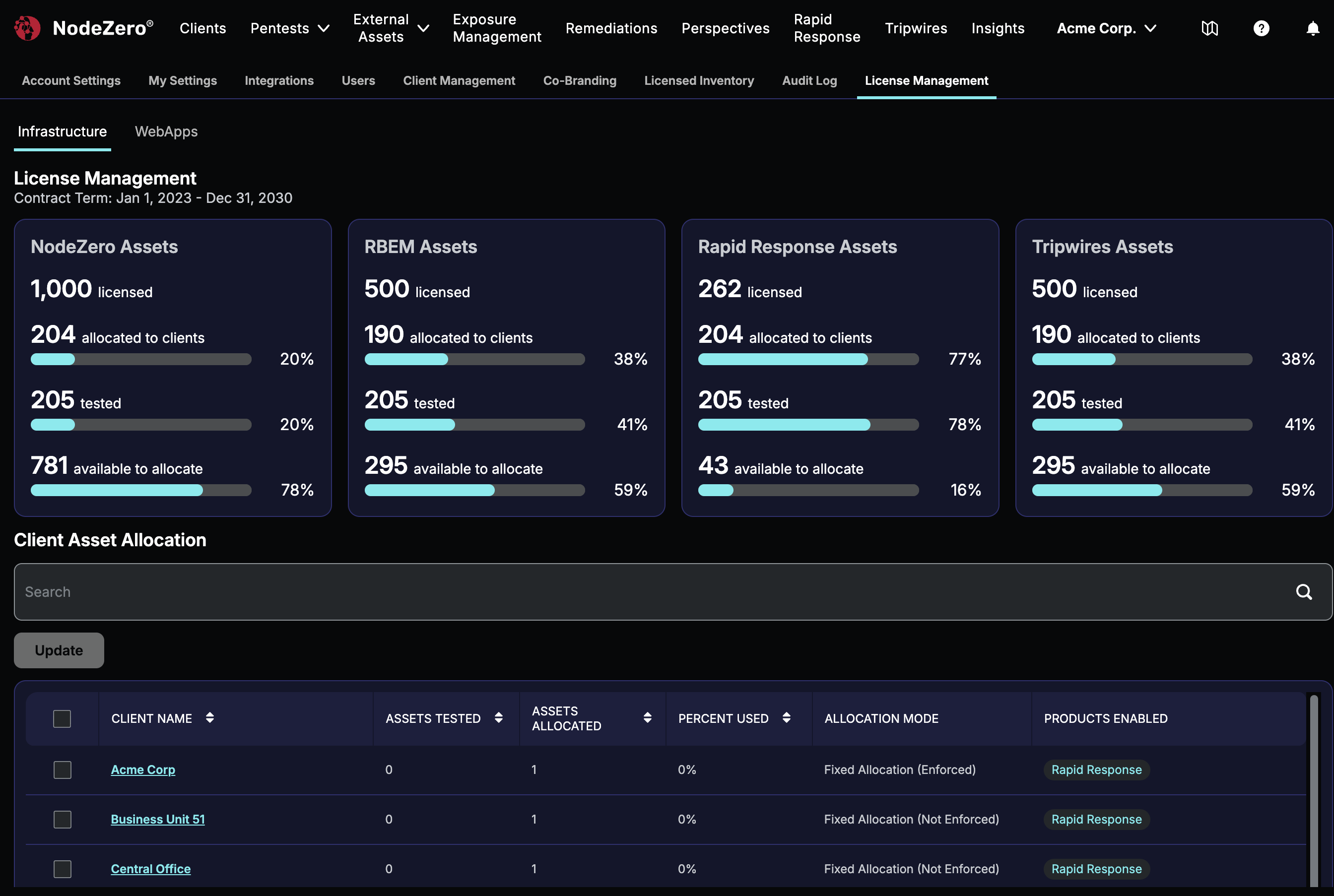Sort by Assets Allocated column arrows
1334x896 pixels.
pos(647,718)
